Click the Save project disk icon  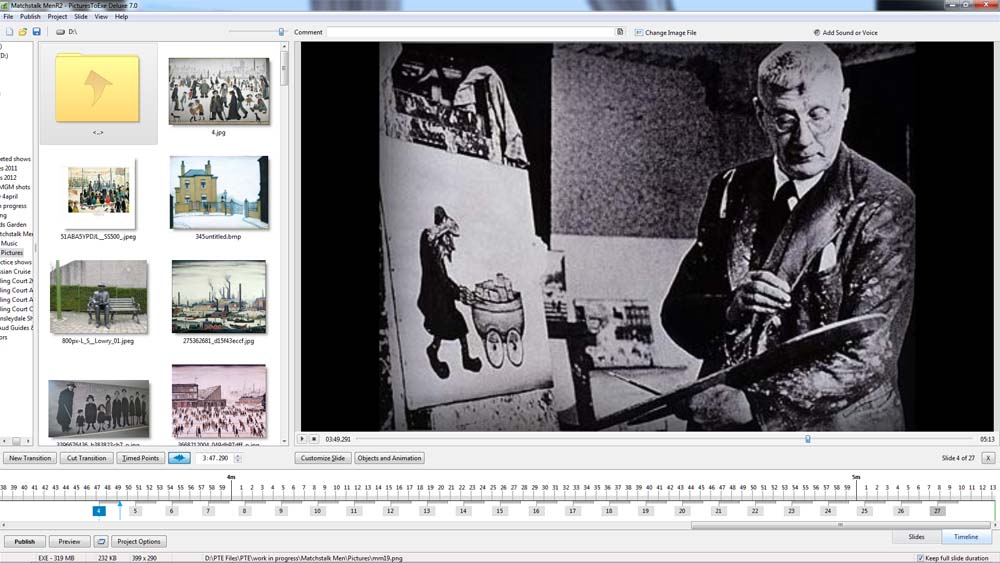(x=37, y=32)
